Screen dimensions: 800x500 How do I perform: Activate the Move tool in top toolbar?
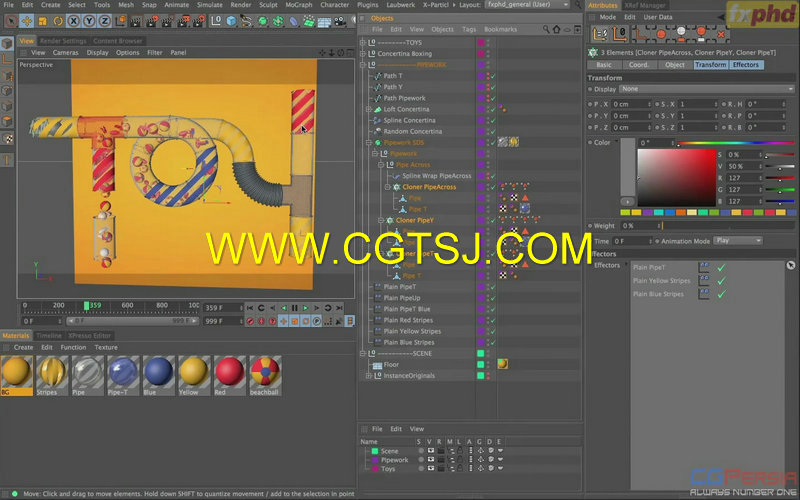click(27, 21)
